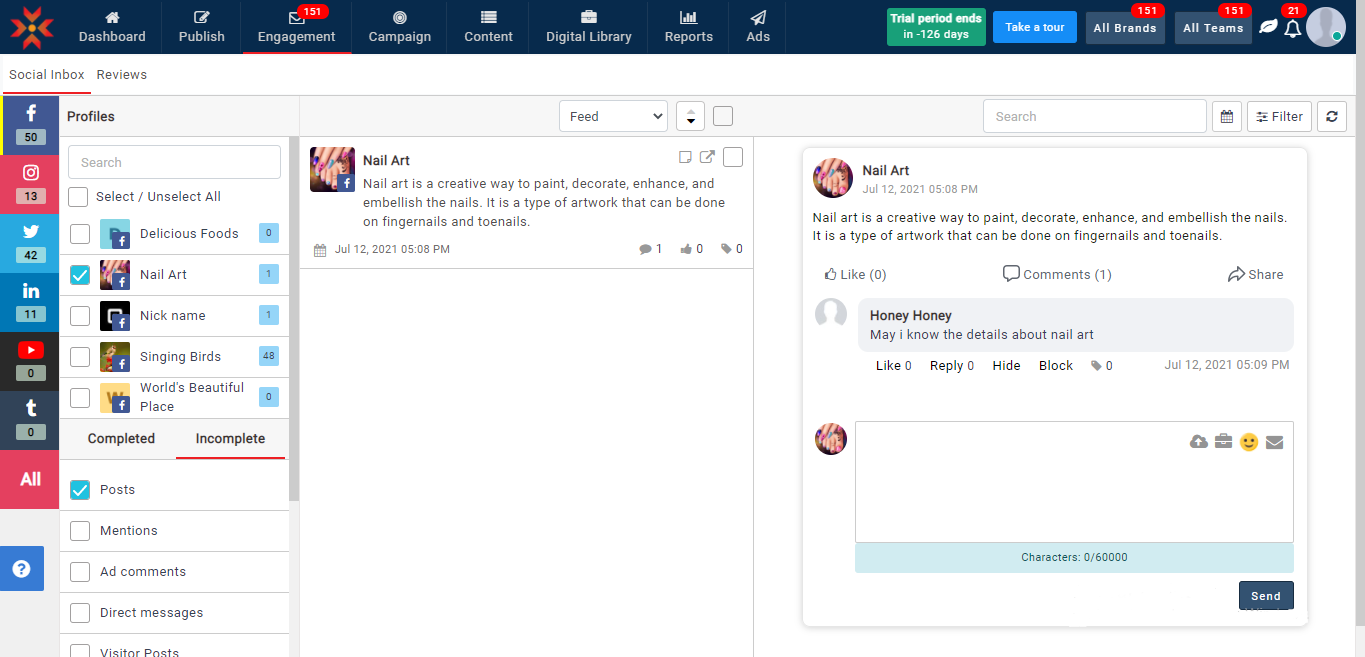The height and width of the screenshot is (657, 1365).
Task: Open the Reviews tab
Action: click(122, 75)
